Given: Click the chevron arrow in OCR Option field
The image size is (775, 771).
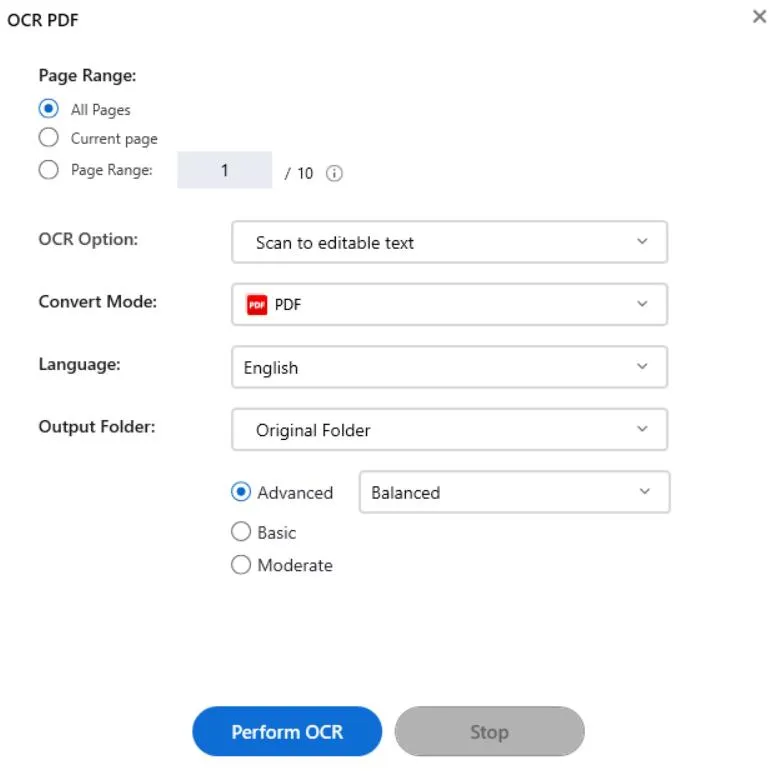Looking at the screenshot, I should [x=642, y=242].
